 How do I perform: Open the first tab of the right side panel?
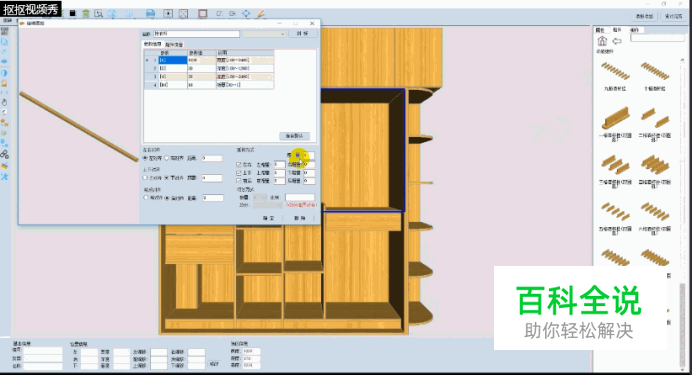point(600,30)
